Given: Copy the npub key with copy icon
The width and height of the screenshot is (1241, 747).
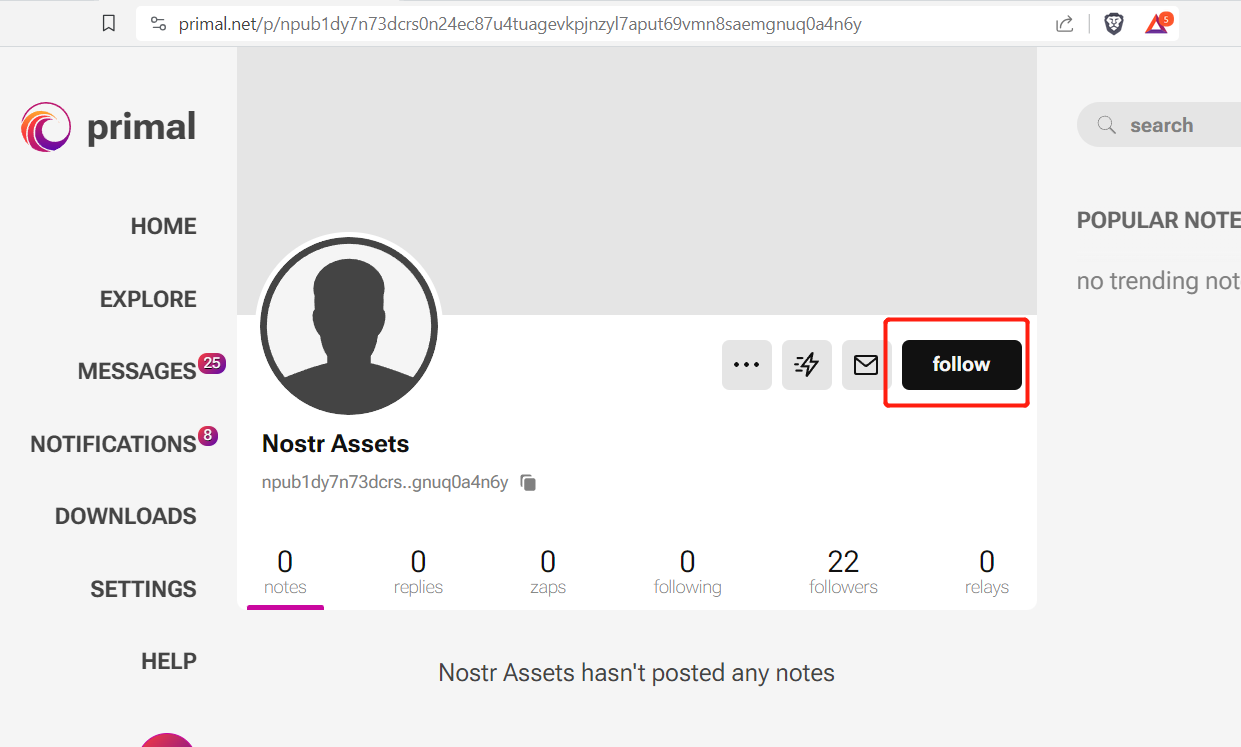Looking at the screenshot, I should (528, 483).
